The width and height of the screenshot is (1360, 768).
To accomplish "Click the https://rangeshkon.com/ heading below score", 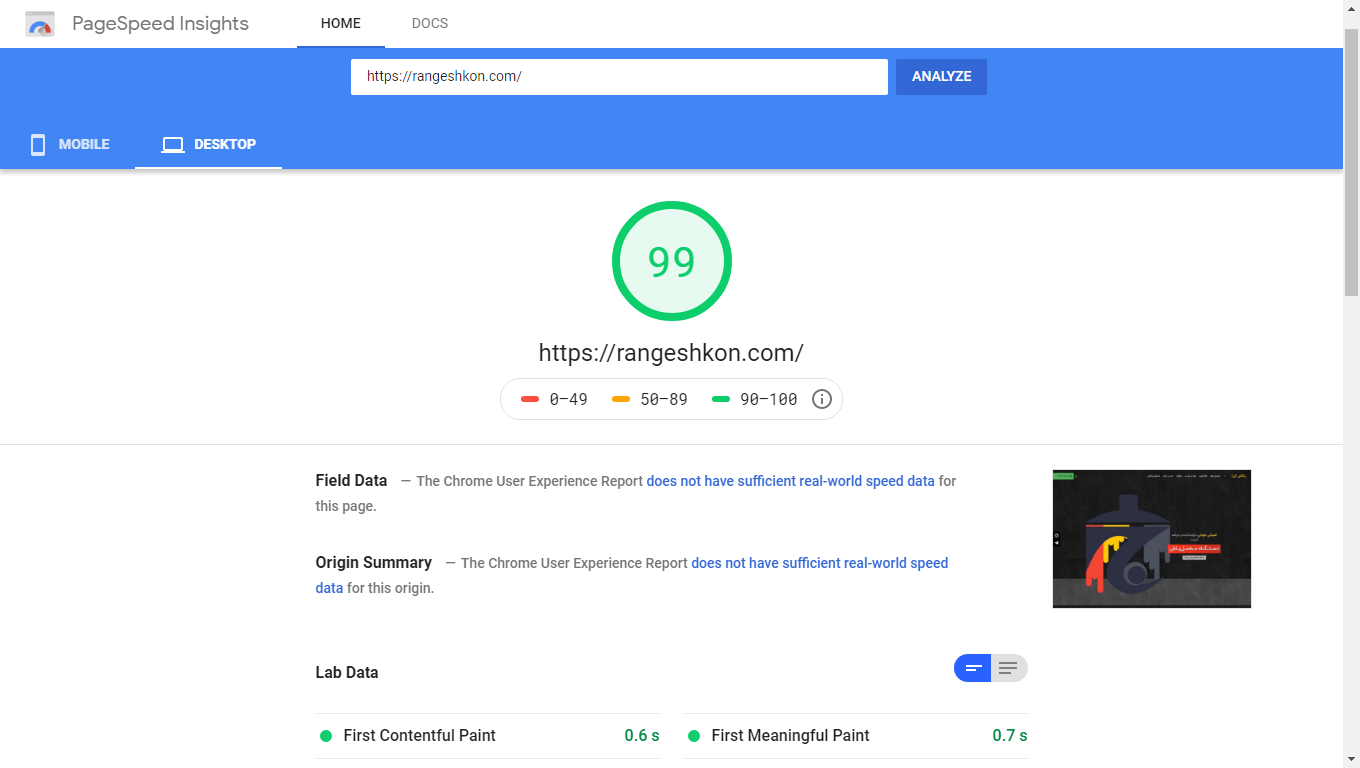I will click(671, 353).
